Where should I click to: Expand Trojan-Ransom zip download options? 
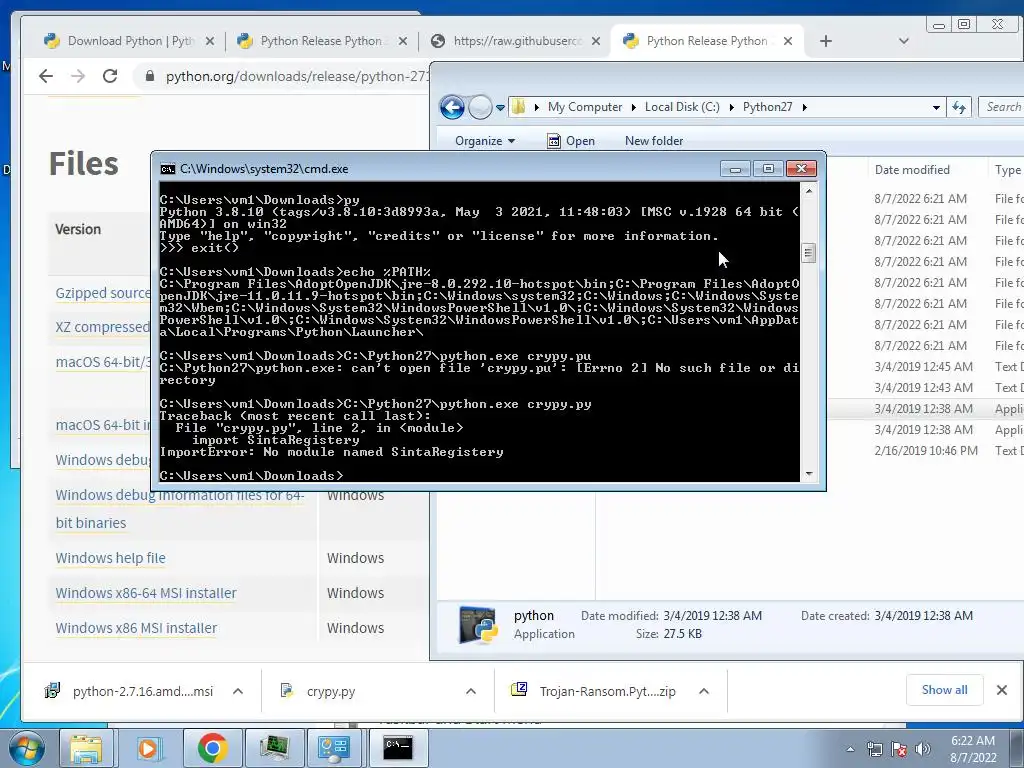pos(704,691)
